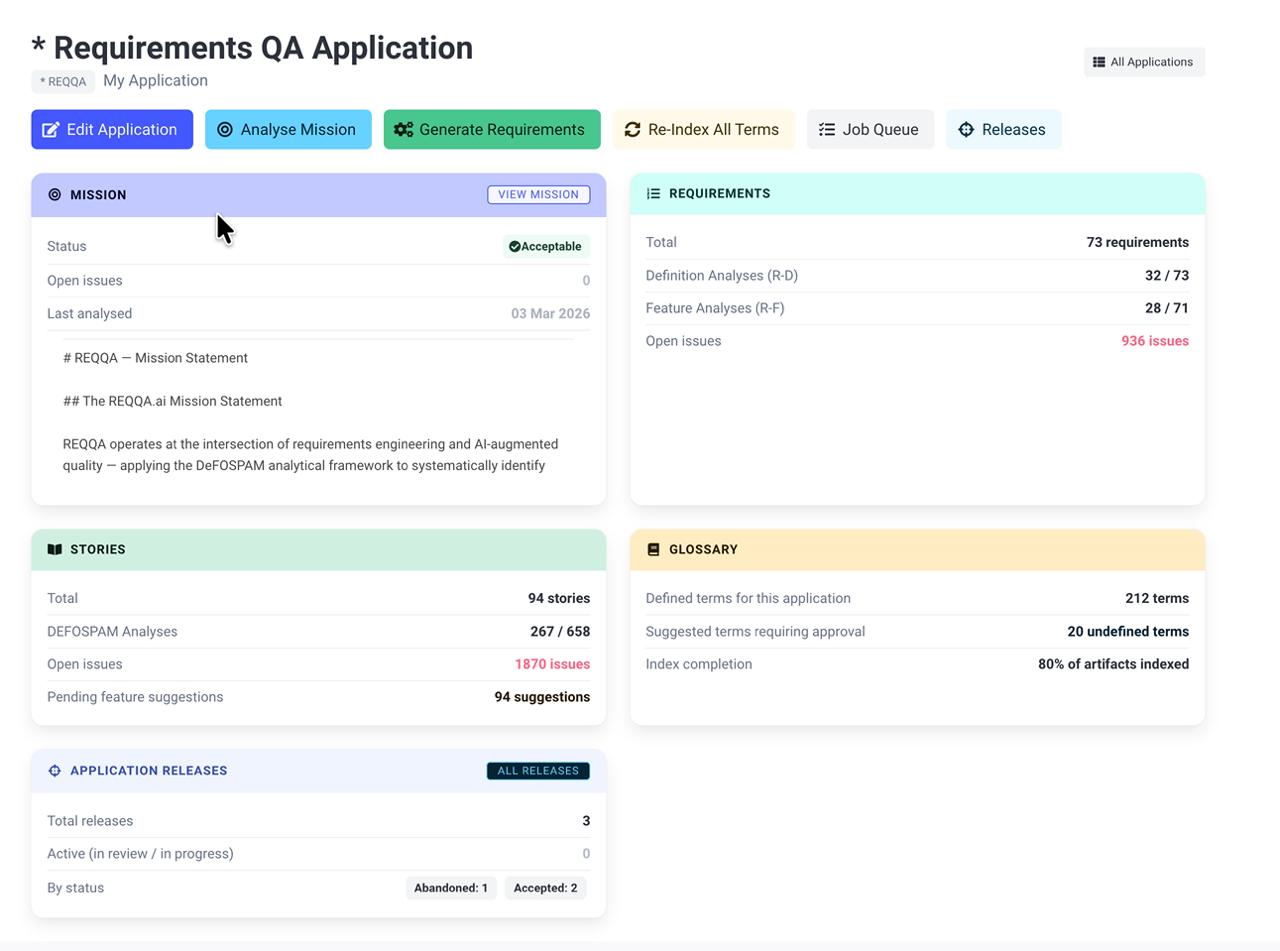Click the Mission card bullseye icon
Image resolution: width=1280 pixels, height=951 pixels.
pos(55,195)
